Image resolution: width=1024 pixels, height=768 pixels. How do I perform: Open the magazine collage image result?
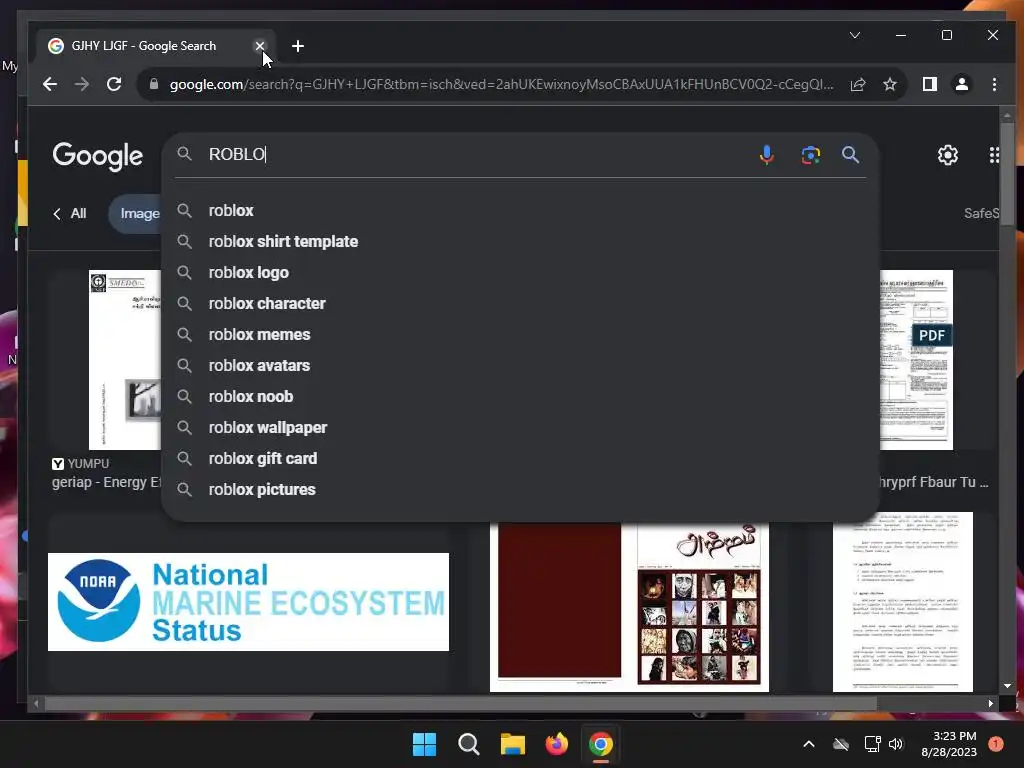(630, 607)
